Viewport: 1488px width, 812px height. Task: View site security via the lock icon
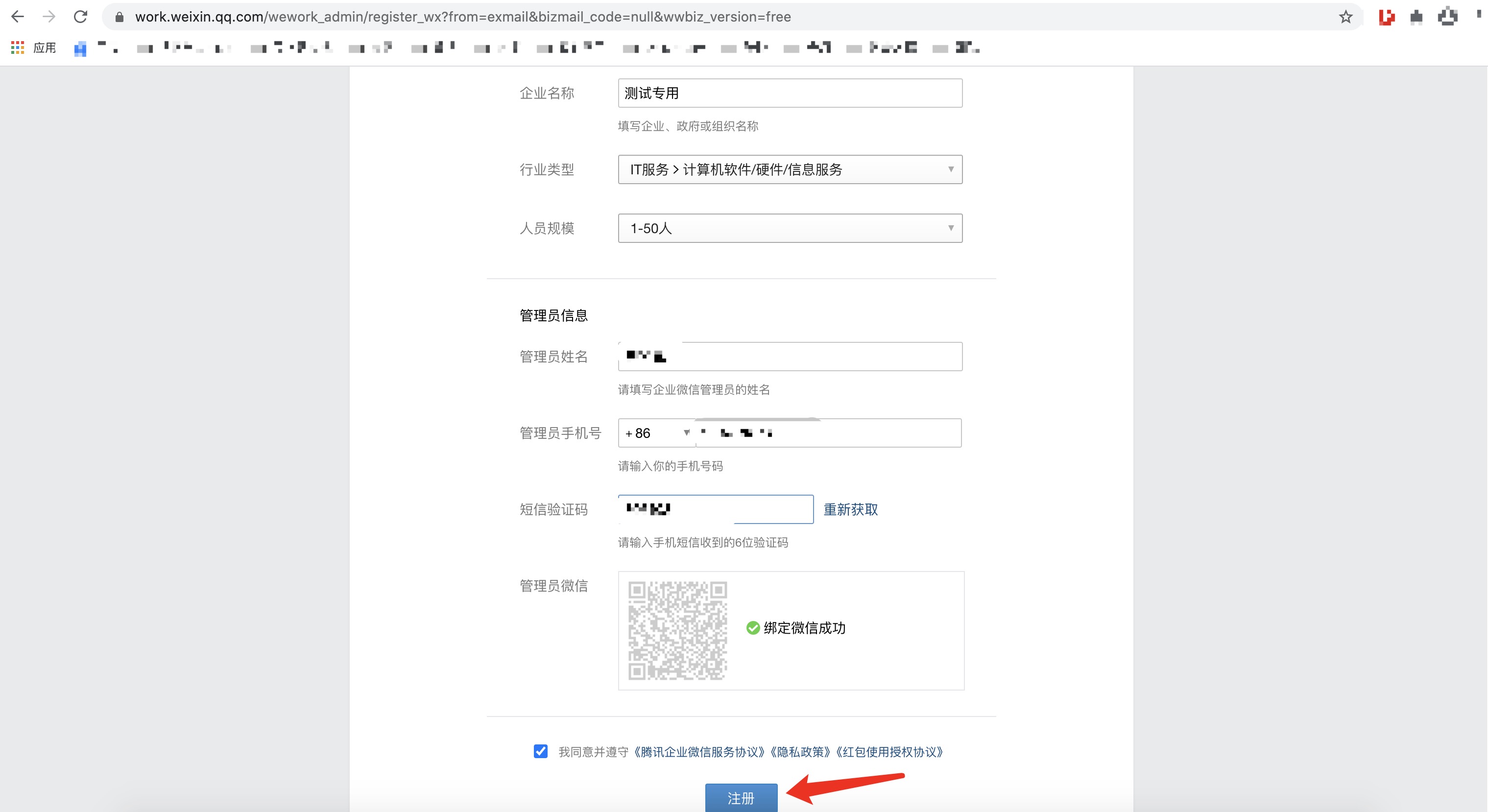(120, 16)
